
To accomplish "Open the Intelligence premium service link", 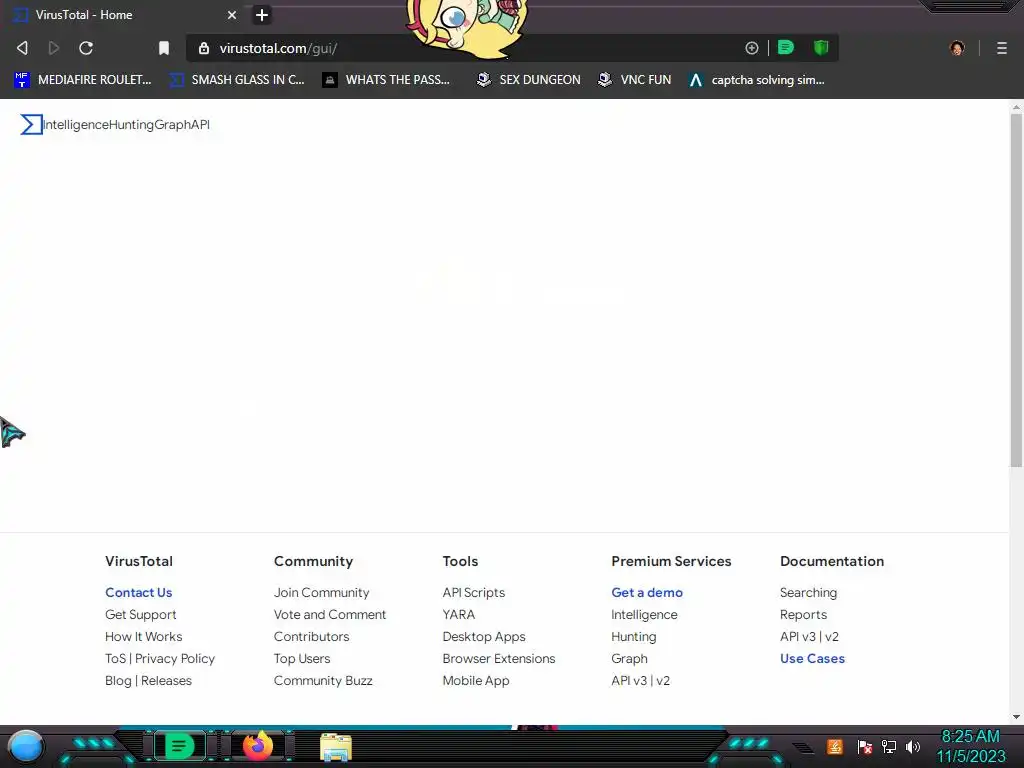I will [644, 615].
